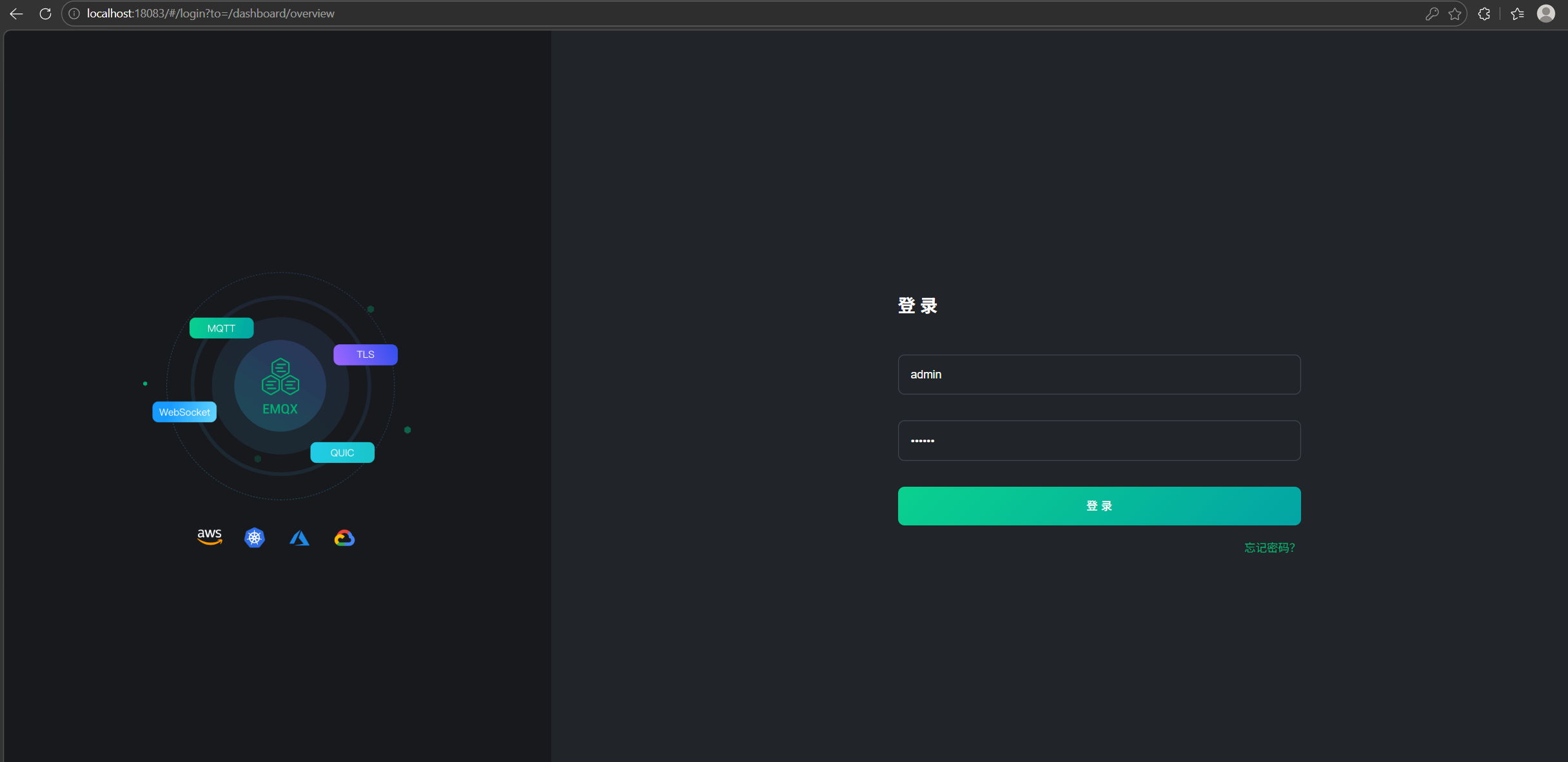Click the EMQX hexagon logo
1568x762 pixels.
280,376
